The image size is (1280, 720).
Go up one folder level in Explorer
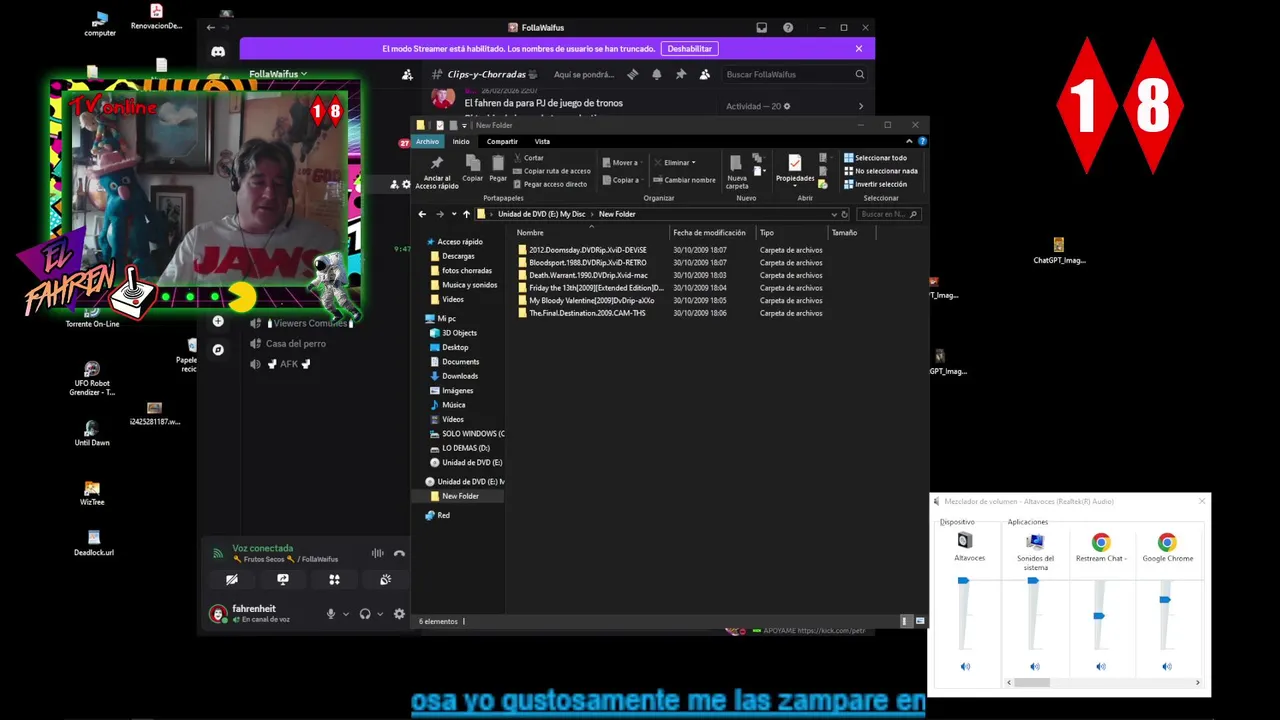point(466,214)
